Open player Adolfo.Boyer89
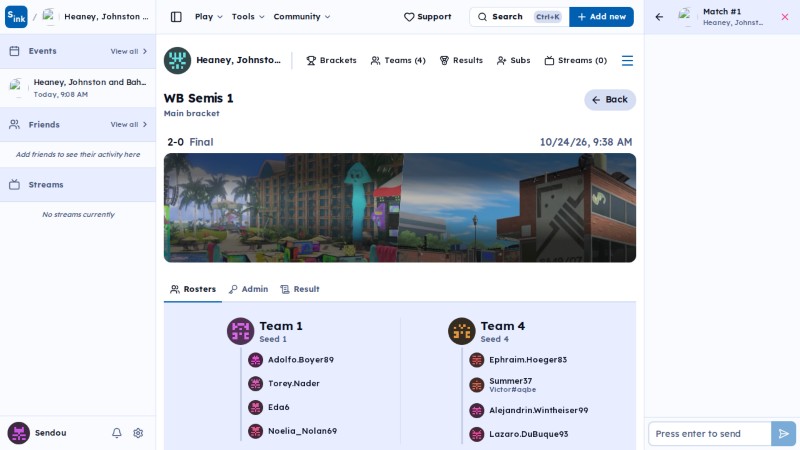 click(301, 360)
